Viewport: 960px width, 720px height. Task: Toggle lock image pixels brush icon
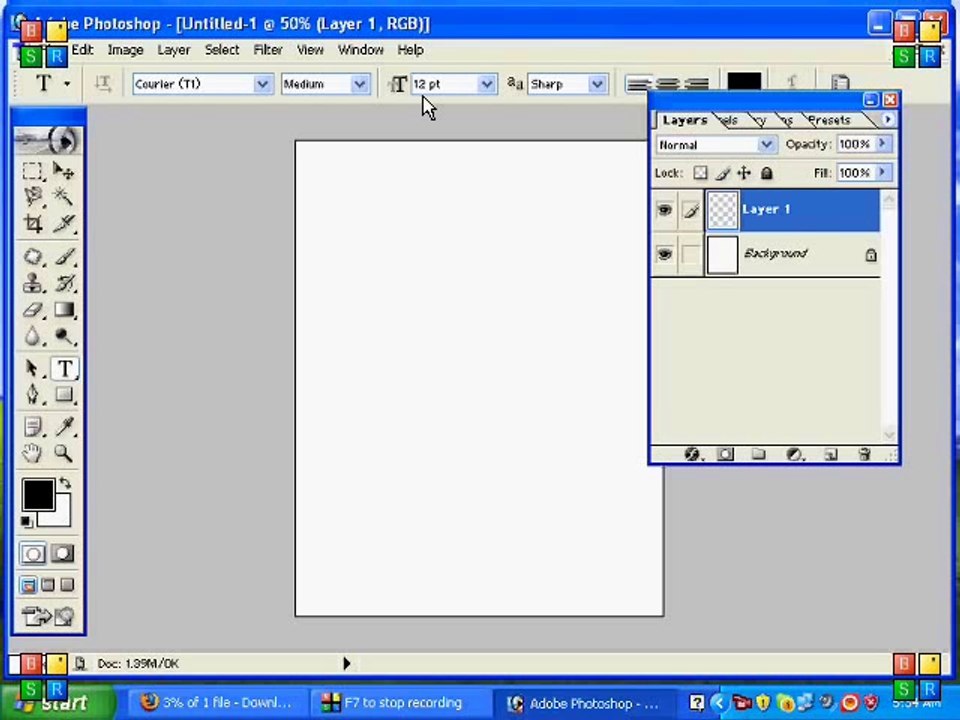coord(722,173)
